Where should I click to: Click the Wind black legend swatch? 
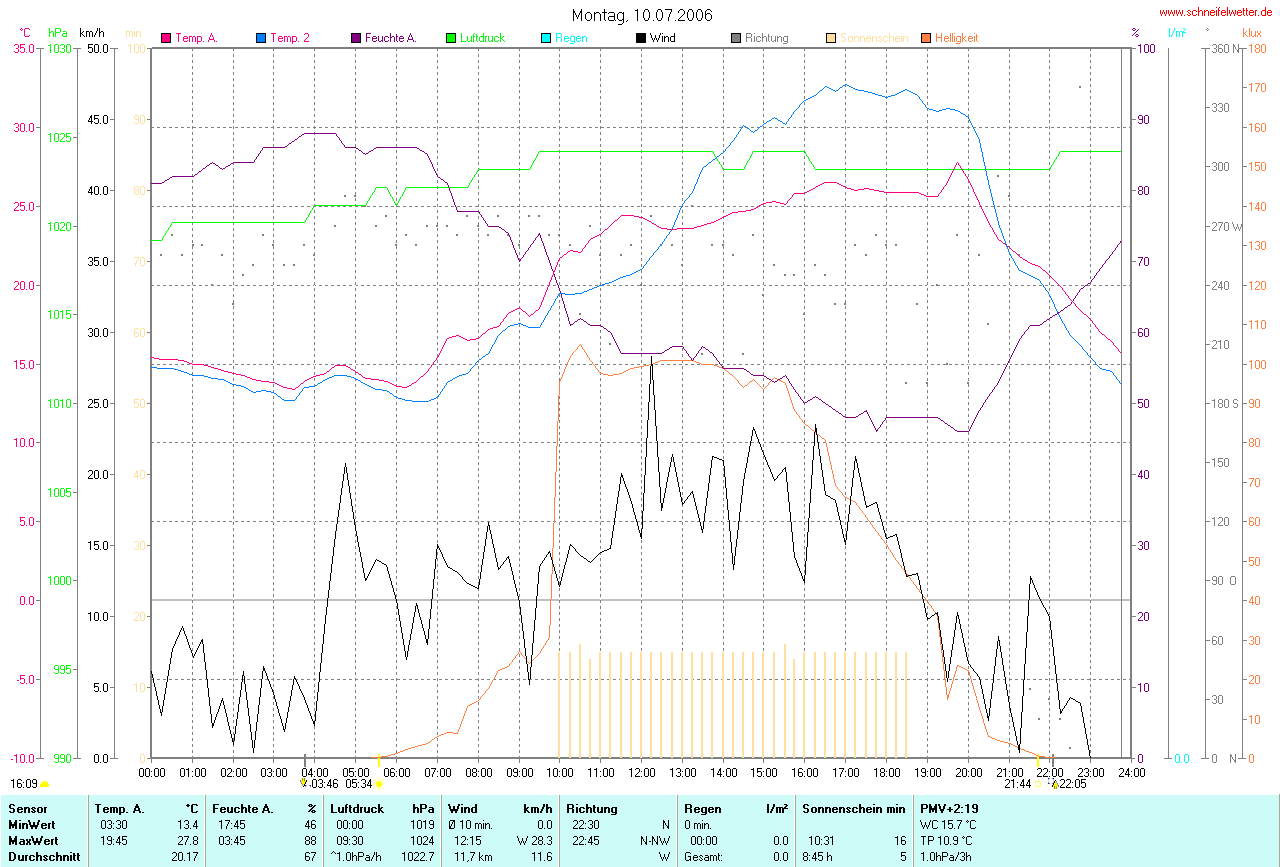(641, 38)
